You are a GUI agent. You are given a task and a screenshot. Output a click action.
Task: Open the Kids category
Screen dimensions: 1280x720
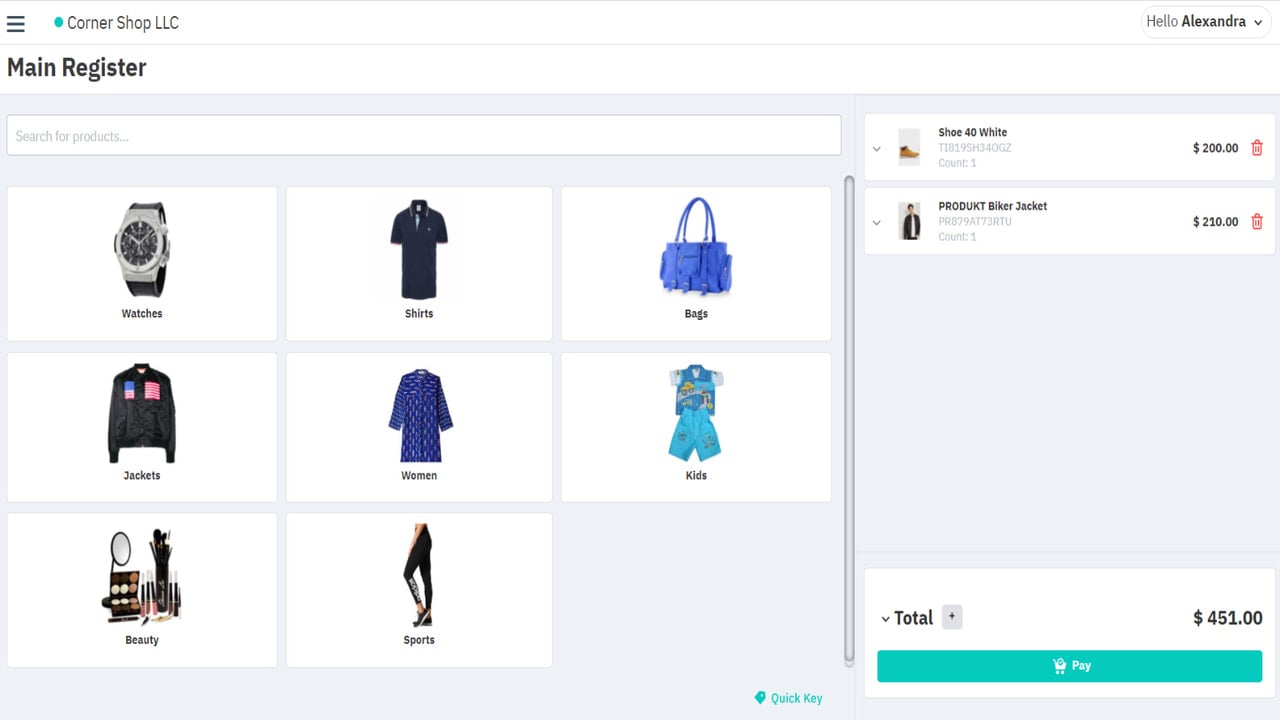pyautogui.click(x=696, y=427)
